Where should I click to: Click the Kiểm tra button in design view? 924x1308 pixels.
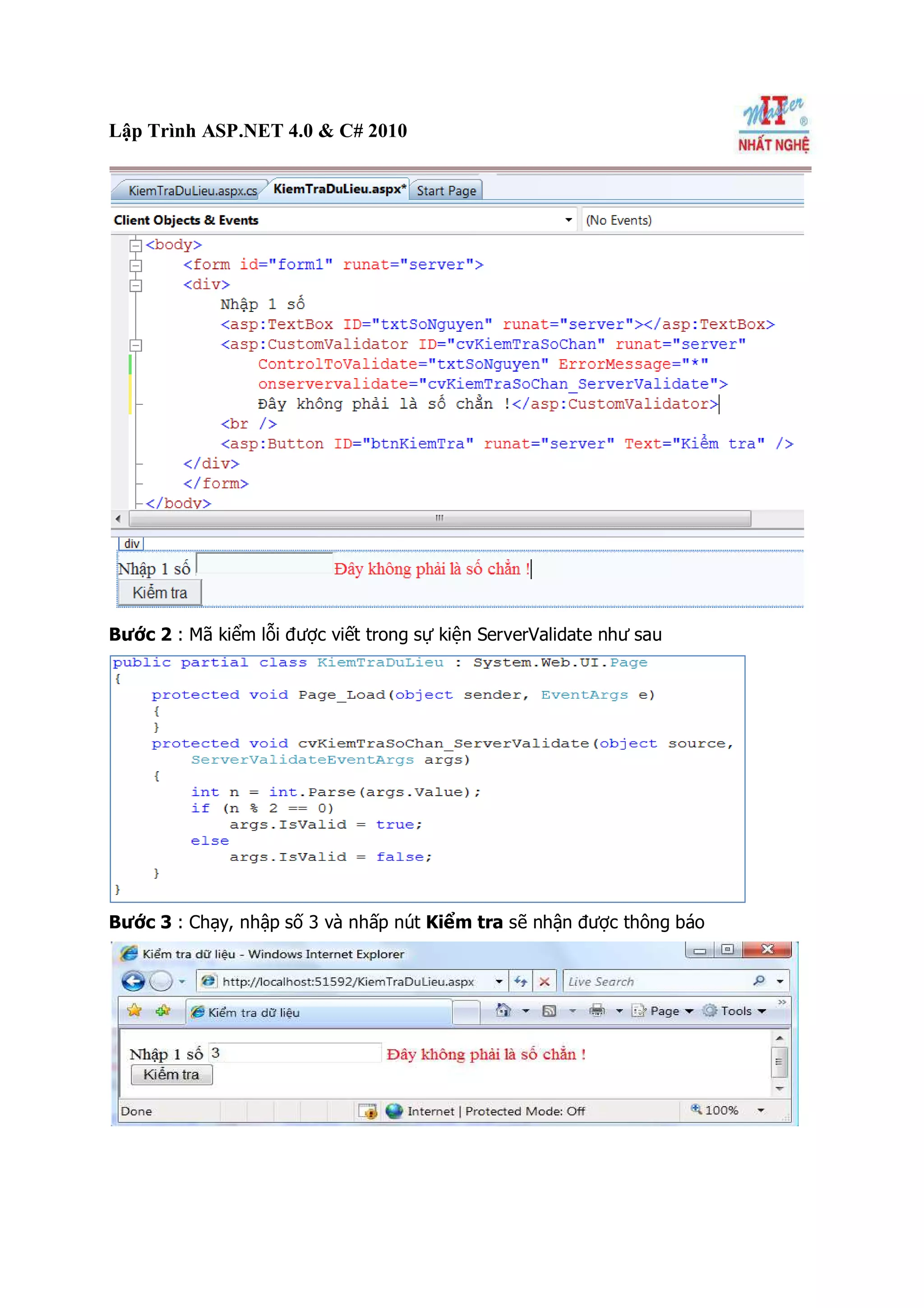[x=160, y=593]
